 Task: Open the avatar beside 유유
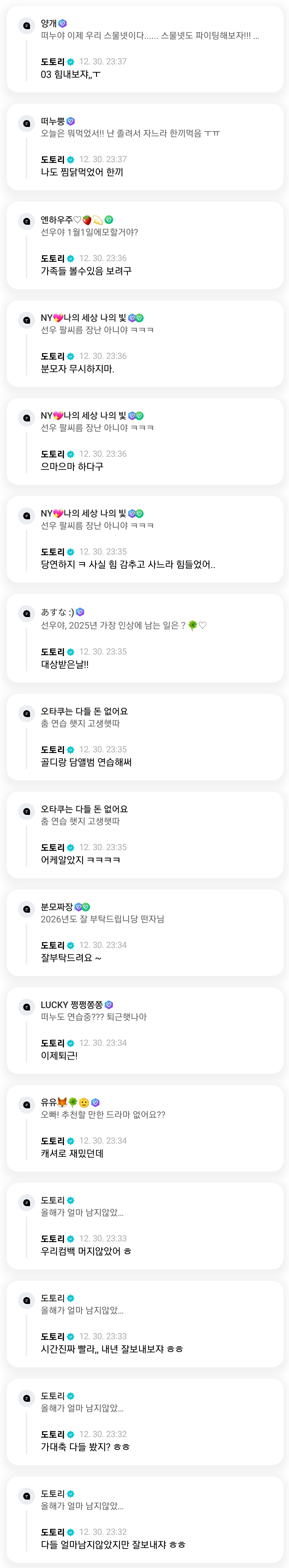(x=26, y=1105)
